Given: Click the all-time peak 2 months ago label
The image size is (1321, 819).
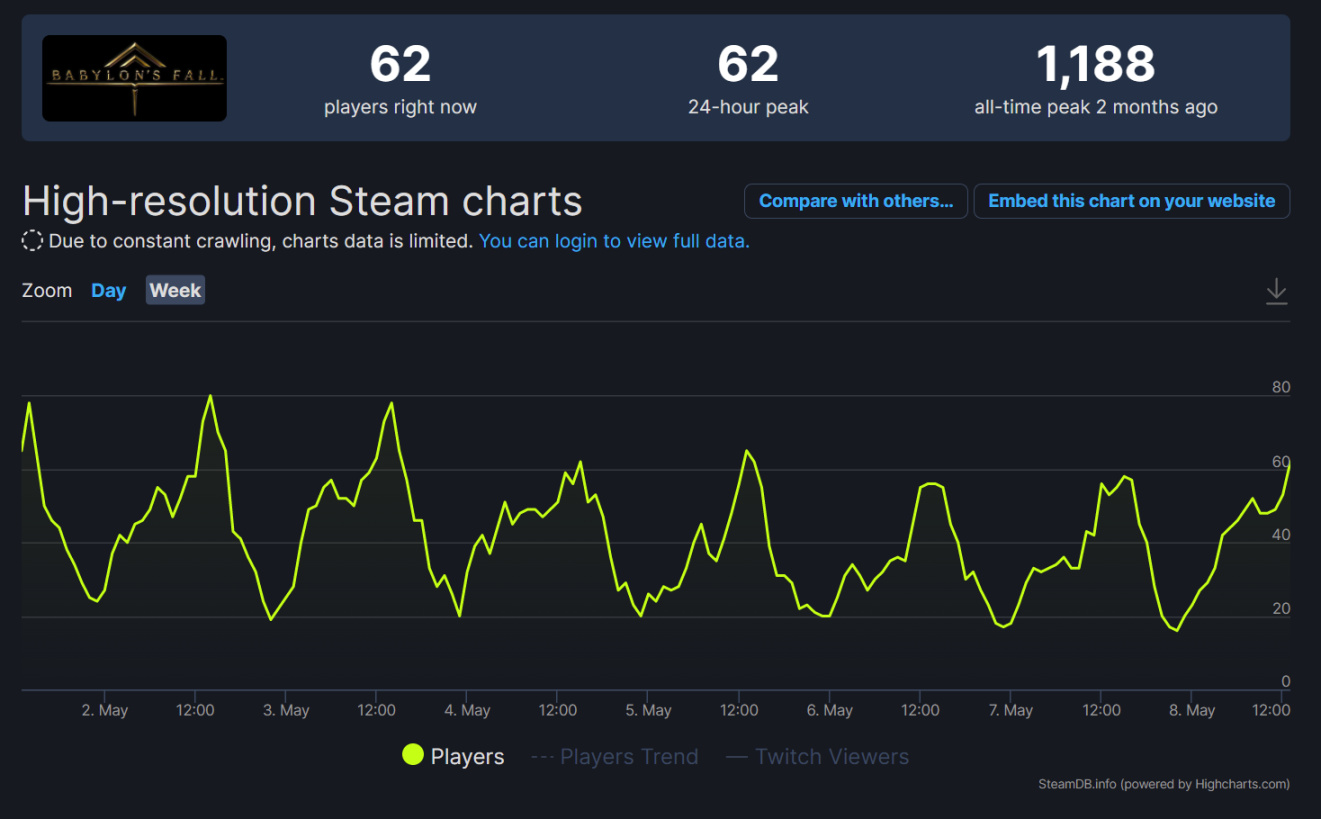Looking at the screenshot, I should (1096, 107).
